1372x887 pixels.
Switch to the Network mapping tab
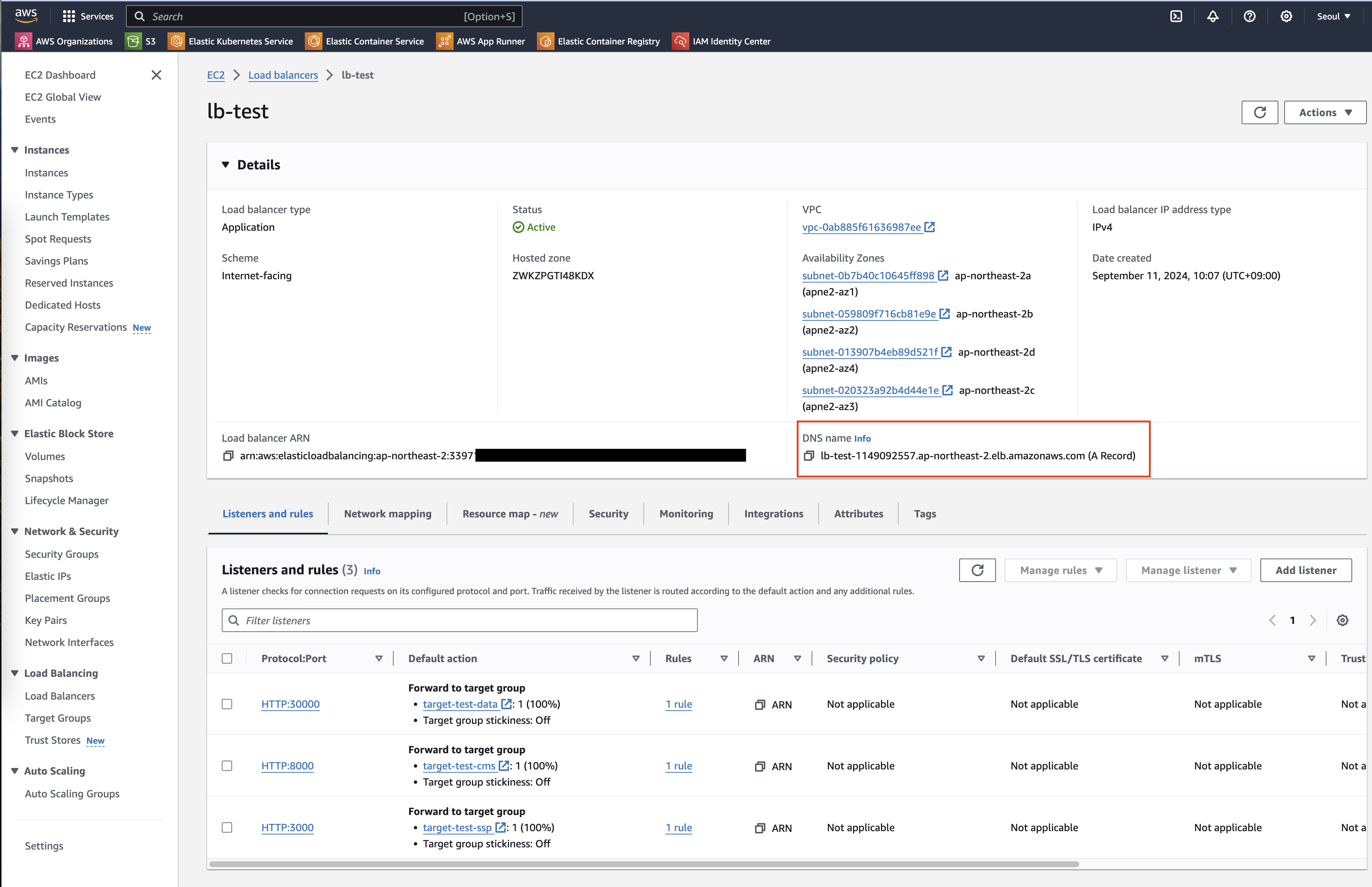[387, 514]
